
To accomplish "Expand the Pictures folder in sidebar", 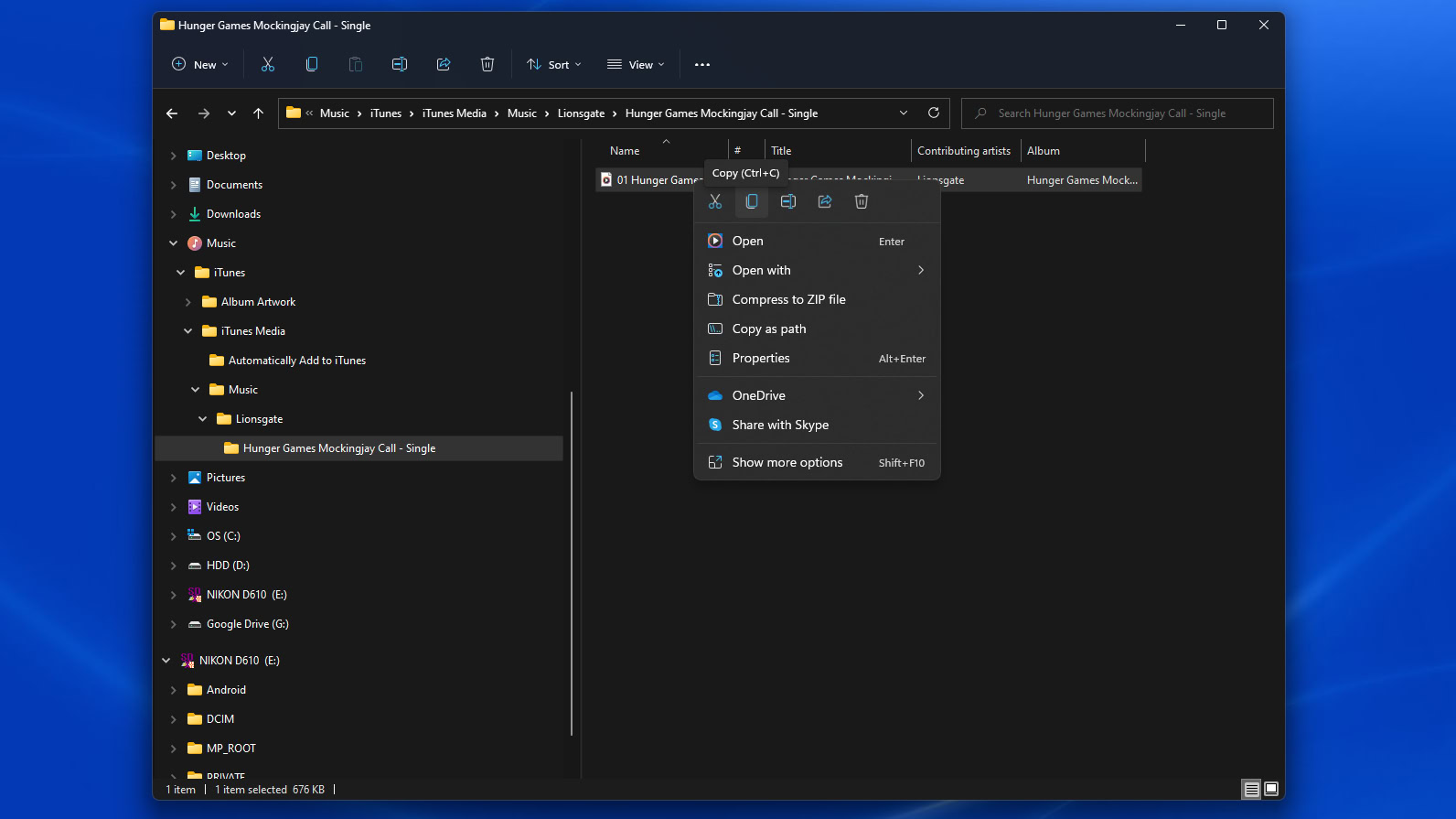I will pos(174,478).
